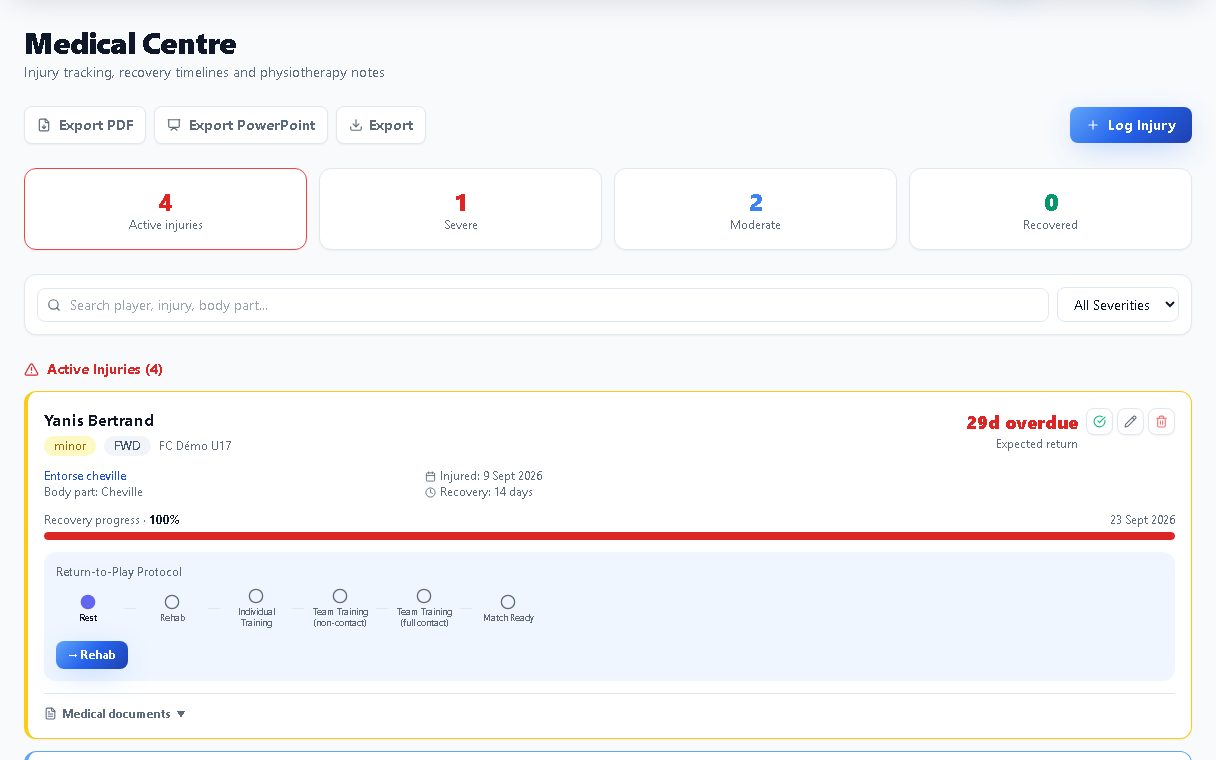The width and height of the screenshot is (1216, 760).
Task: Click the Active Injuries (4) heading
Action: click(105, 369)
